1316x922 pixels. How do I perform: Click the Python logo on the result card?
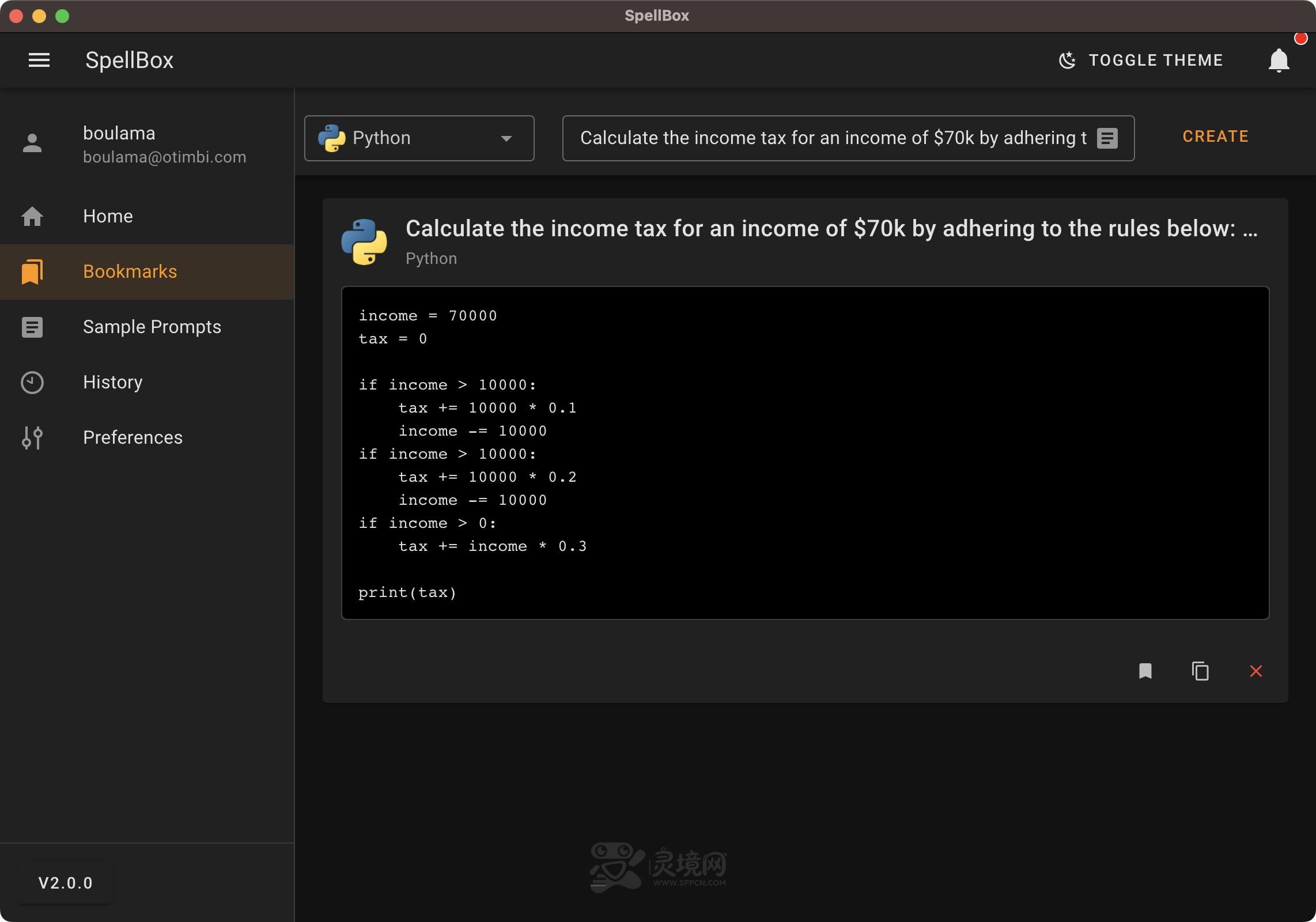(364, 242)
